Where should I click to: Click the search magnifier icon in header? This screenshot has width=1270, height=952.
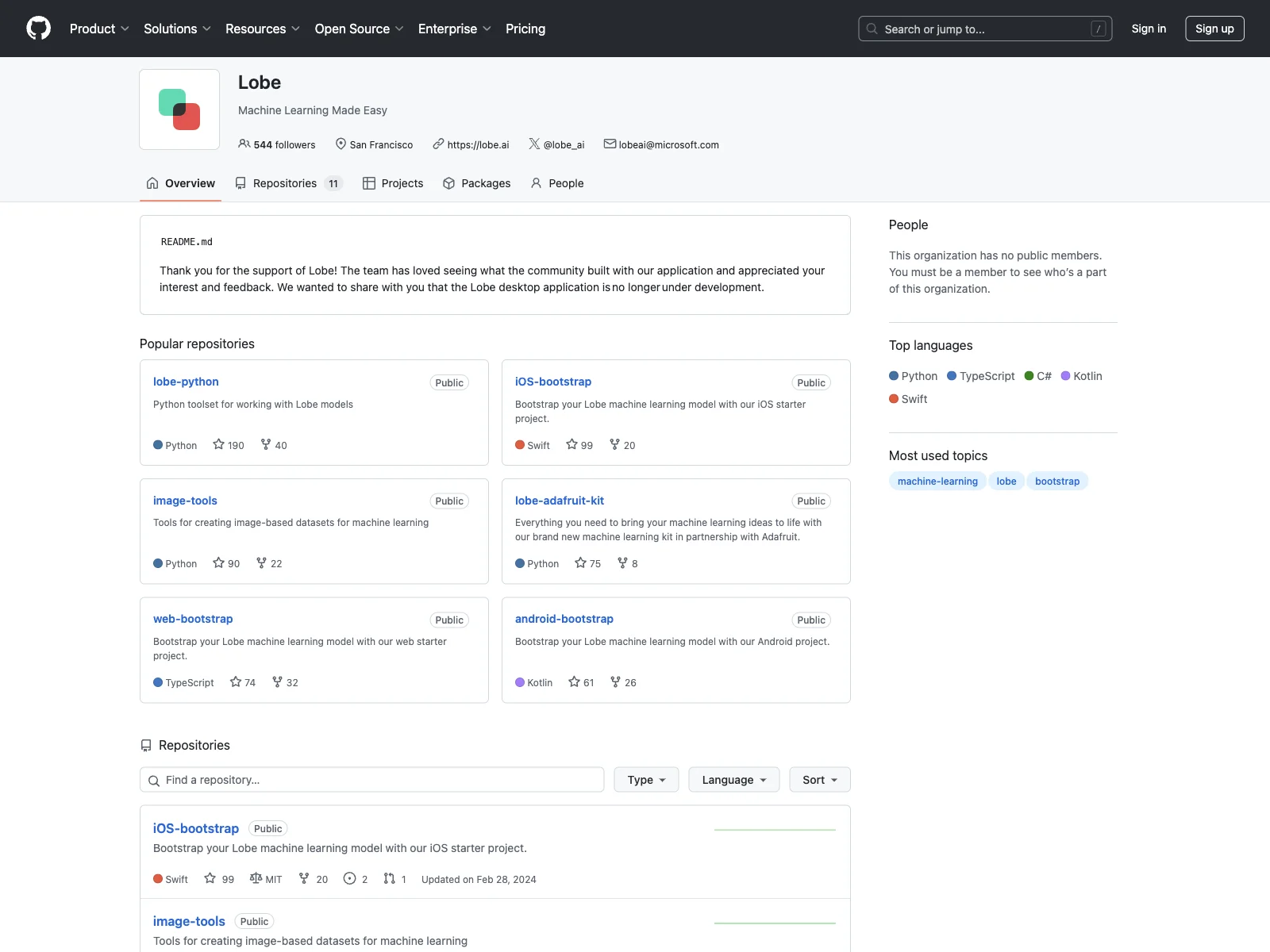point(872,29)
